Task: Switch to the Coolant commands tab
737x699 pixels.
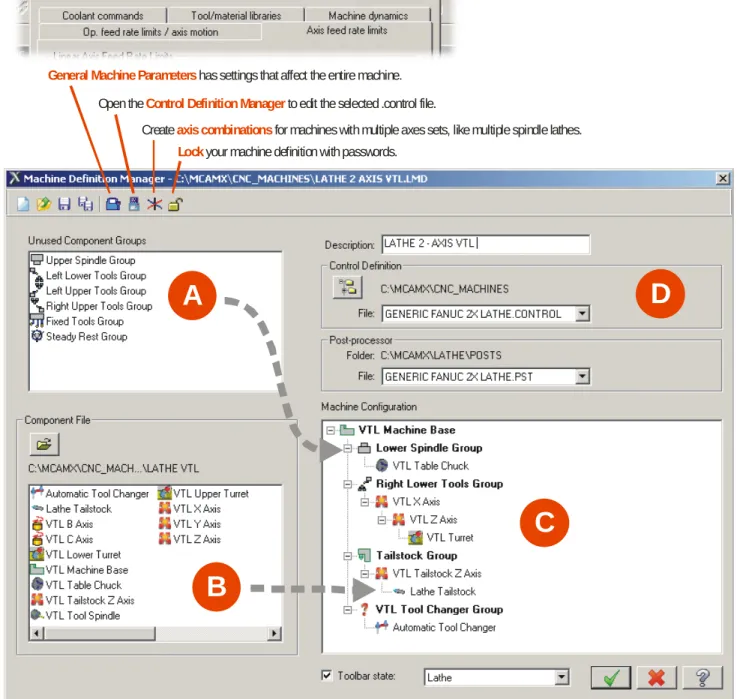Action: (x=102, y=16)
